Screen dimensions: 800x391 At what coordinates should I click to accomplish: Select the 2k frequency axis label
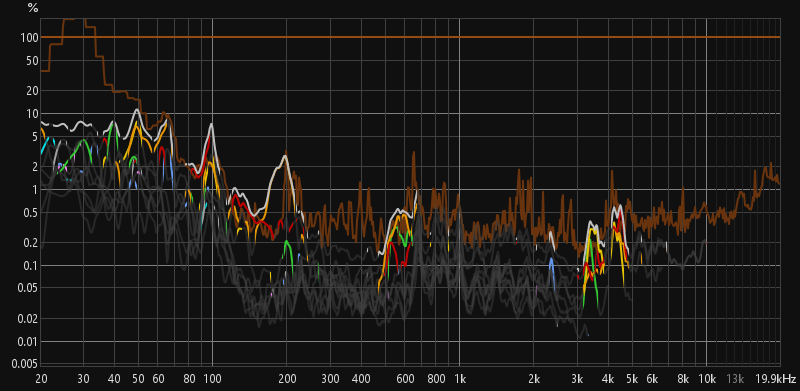pos(534,379)
